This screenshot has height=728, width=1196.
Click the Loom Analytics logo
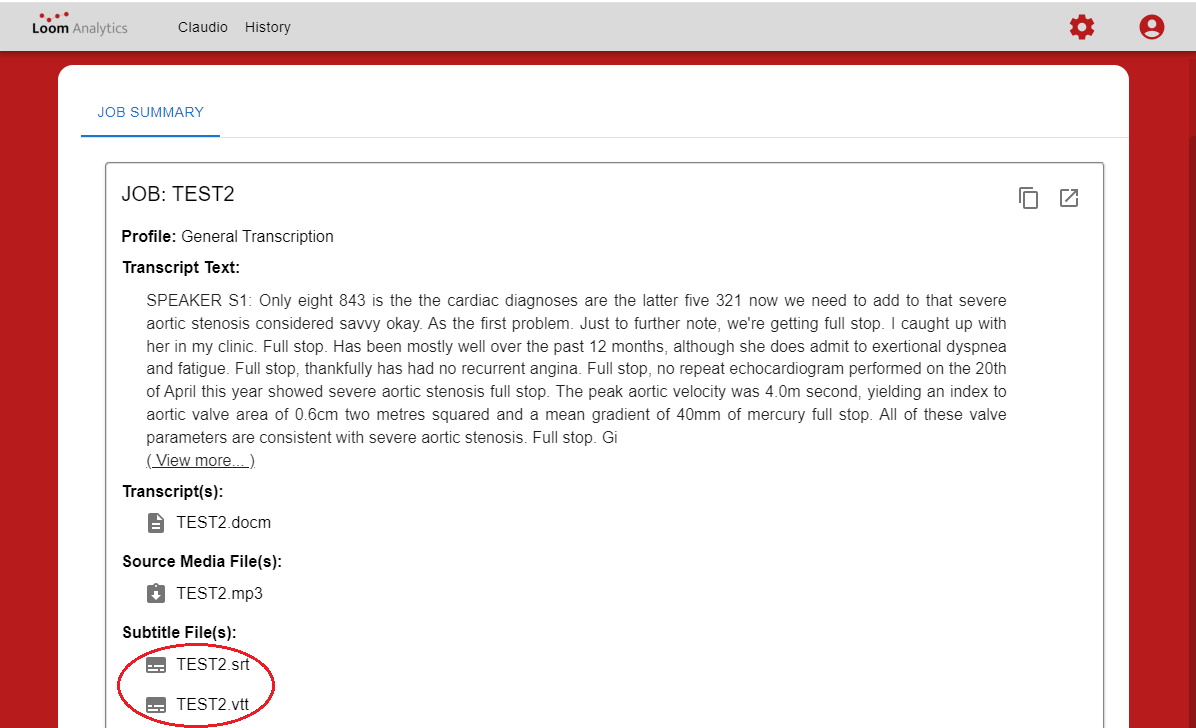pos(79,25)
